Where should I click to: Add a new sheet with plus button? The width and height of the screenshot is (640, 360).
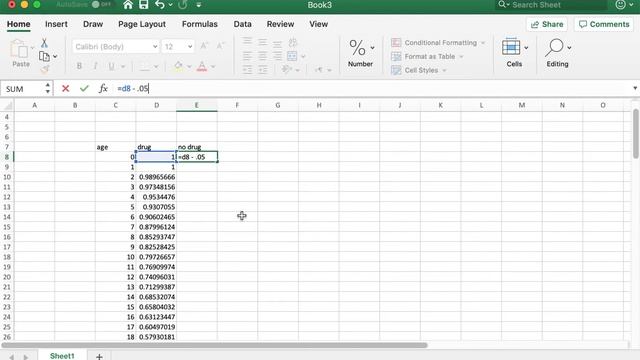click(99, 356)
